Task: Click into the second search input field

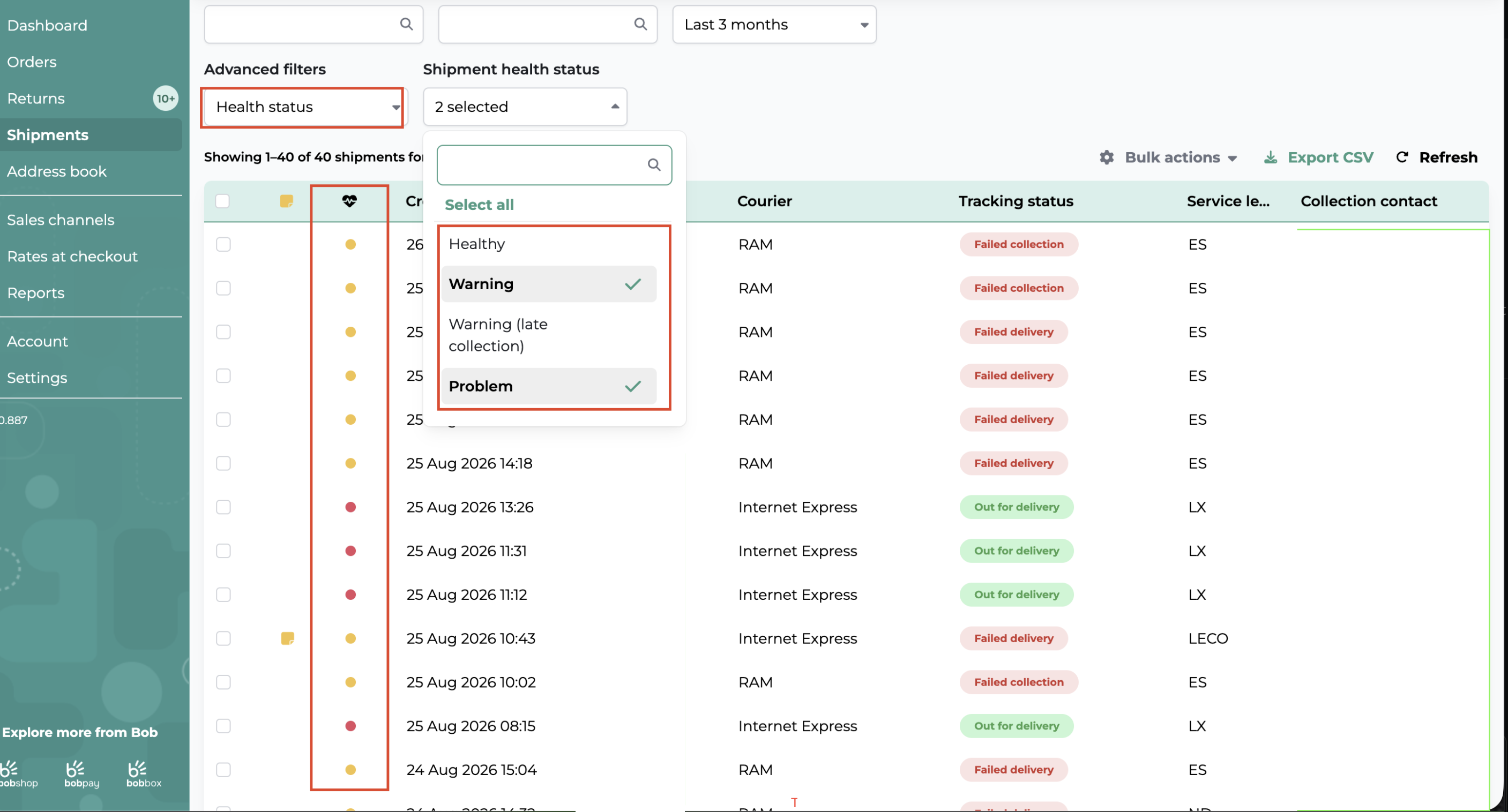Action: pyautogui.click(x=547, y=25)
